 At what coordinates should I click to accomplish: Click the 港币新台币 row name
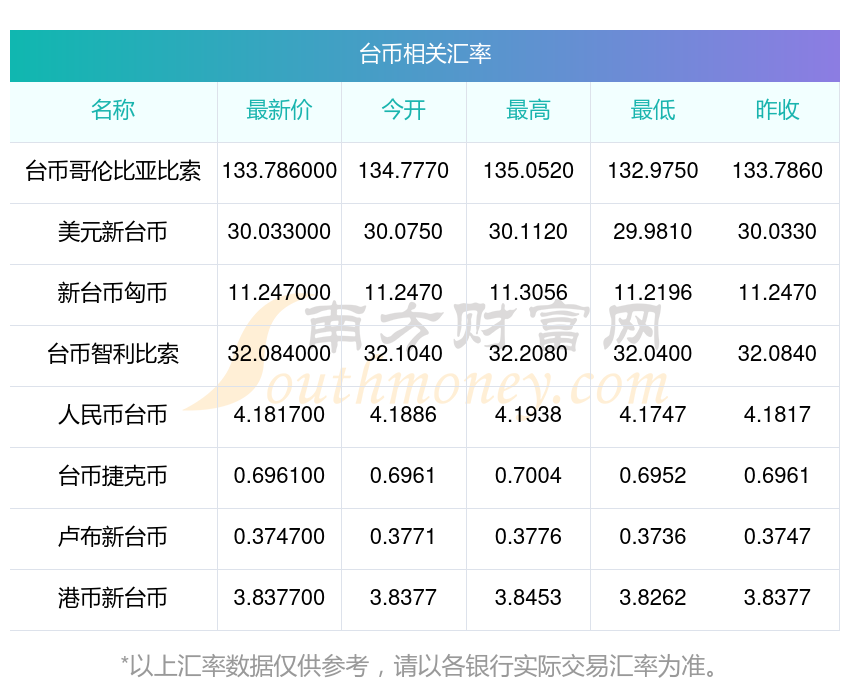pos(113,598)
